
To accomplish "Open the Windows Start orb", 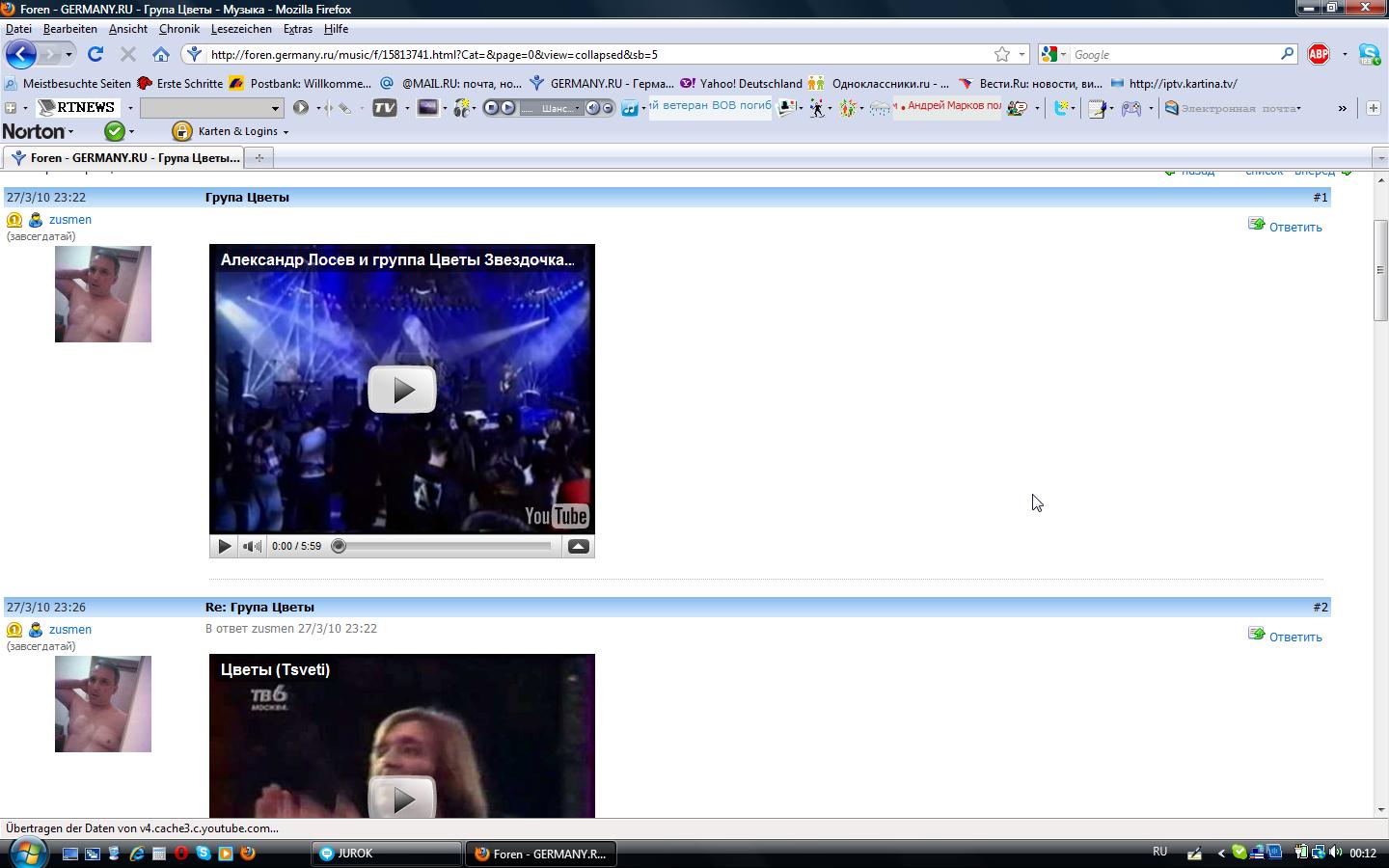I will coord(26,853).
